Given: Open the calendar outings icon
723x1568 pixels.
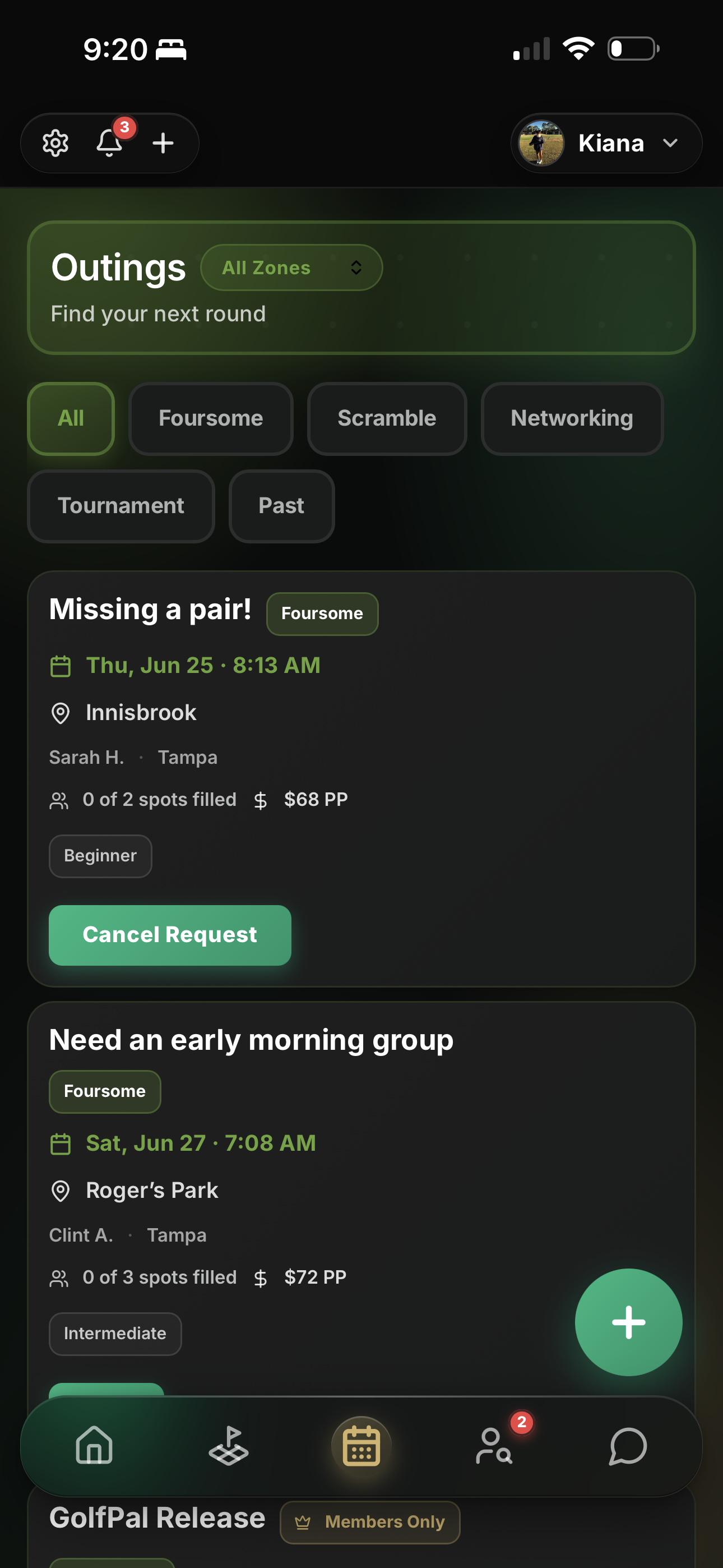Looking at the screenshot, I should coord(361,1445).
